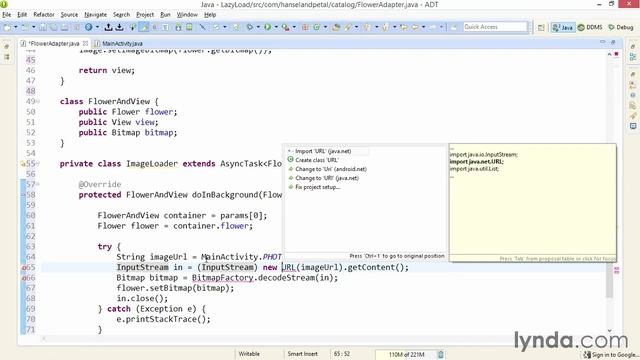Screen dimensions: 640x360
Task: Open the Refactor menu
Action: coord(44,15)
